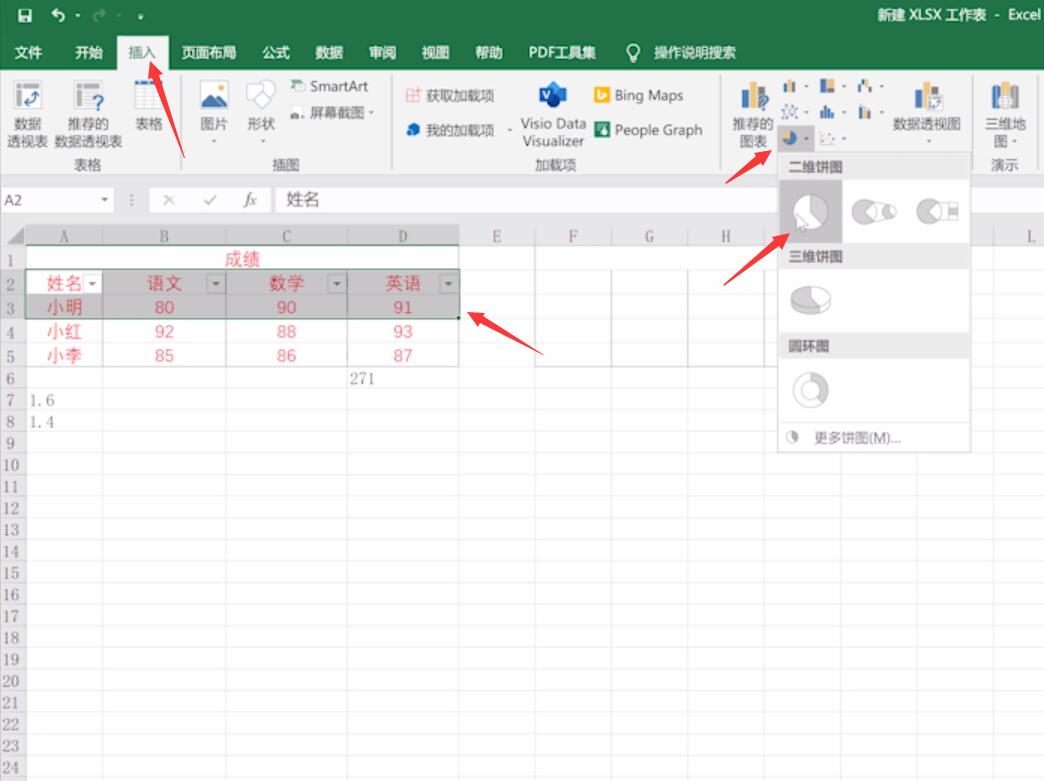Choose the 3D pie chart option
Viewport: 1044px width, 781px height.
tap(810, 300)
